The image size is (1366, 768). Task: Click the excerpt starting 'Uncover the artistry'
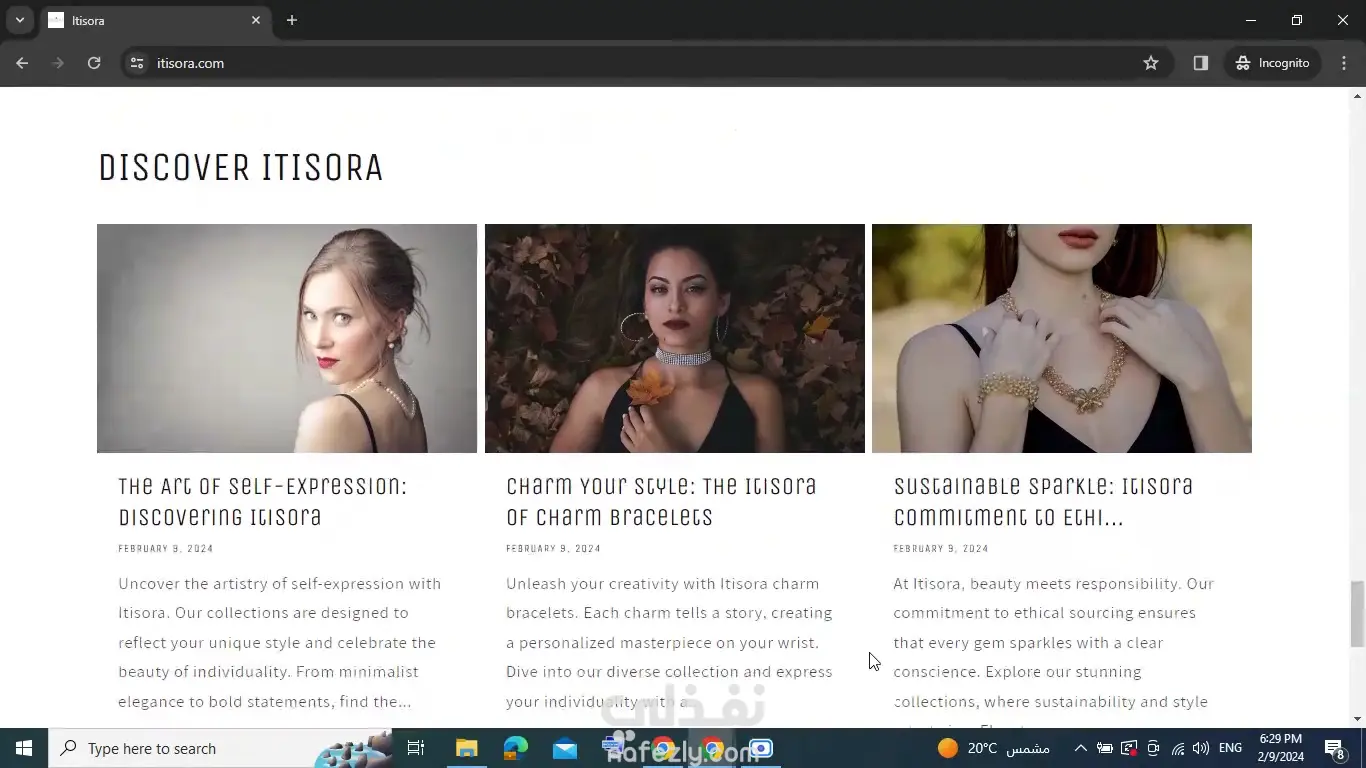pyautogui.click(x=280, y=642)
